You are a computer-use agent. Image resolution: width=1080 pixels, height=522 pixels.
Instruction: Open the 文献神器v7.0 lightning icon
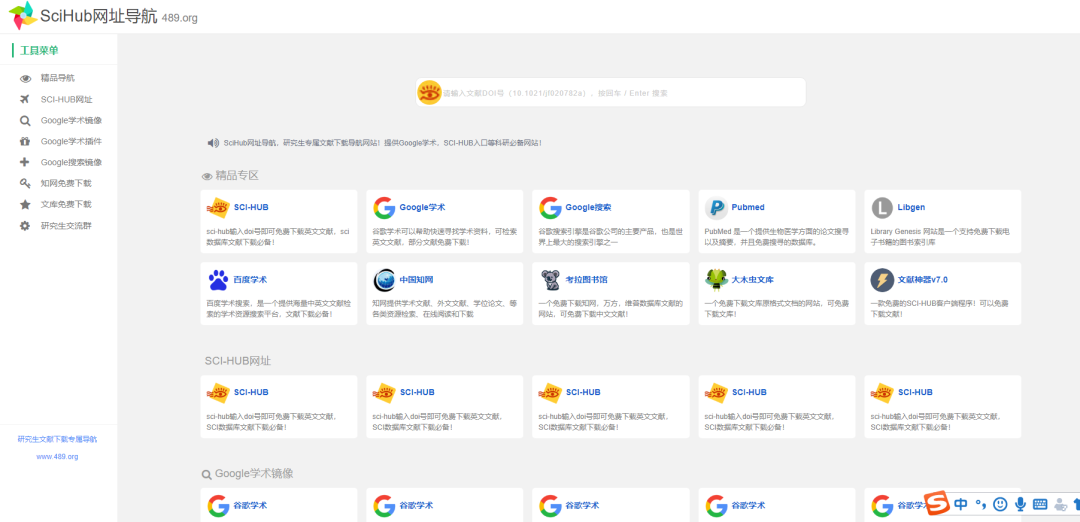pyautogui.click(x=882, y=280)
